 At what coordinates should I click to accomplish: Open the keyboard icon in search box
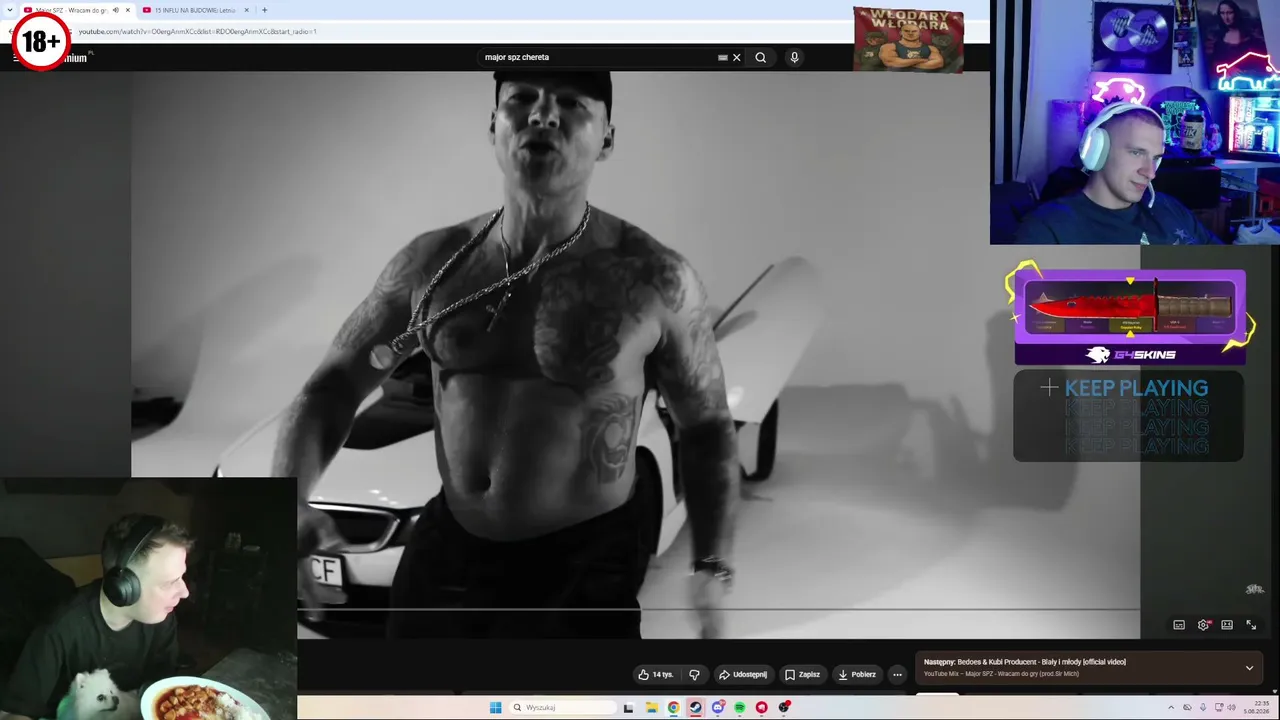point(723,57)
